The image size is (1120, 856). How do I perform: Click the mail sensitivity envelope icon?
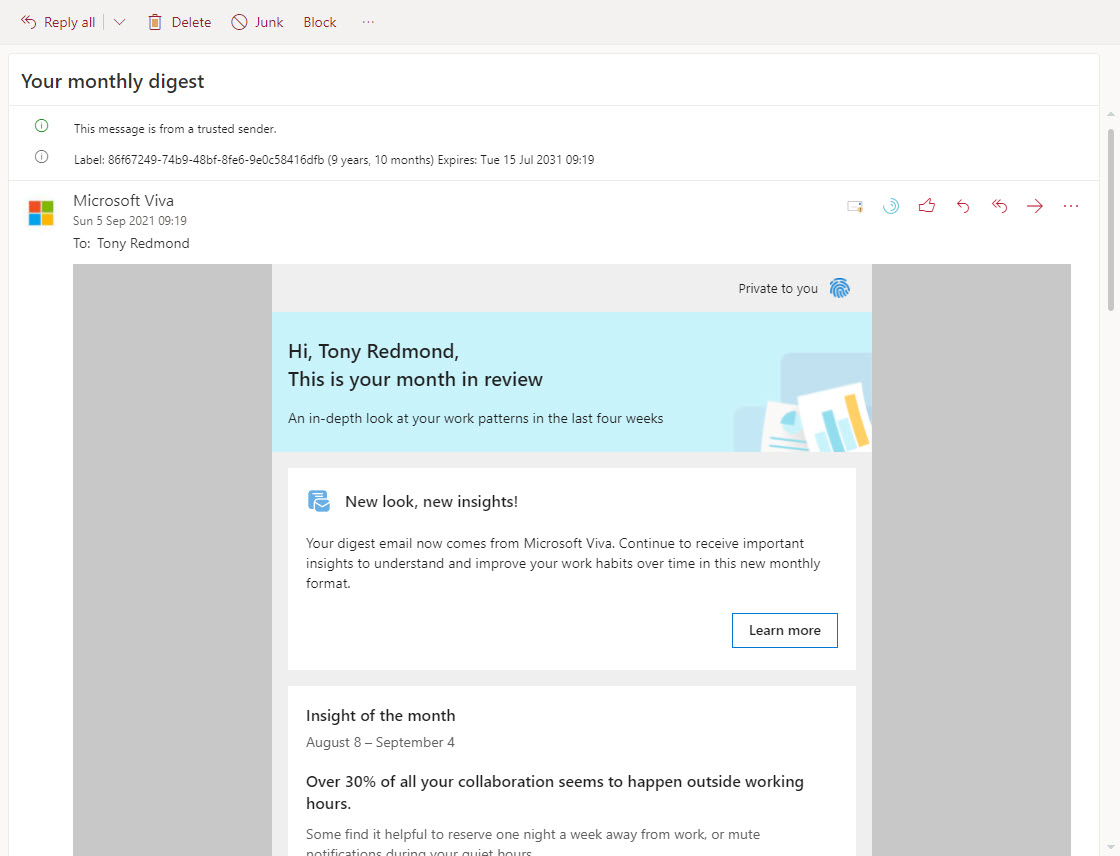click(855, 206)
